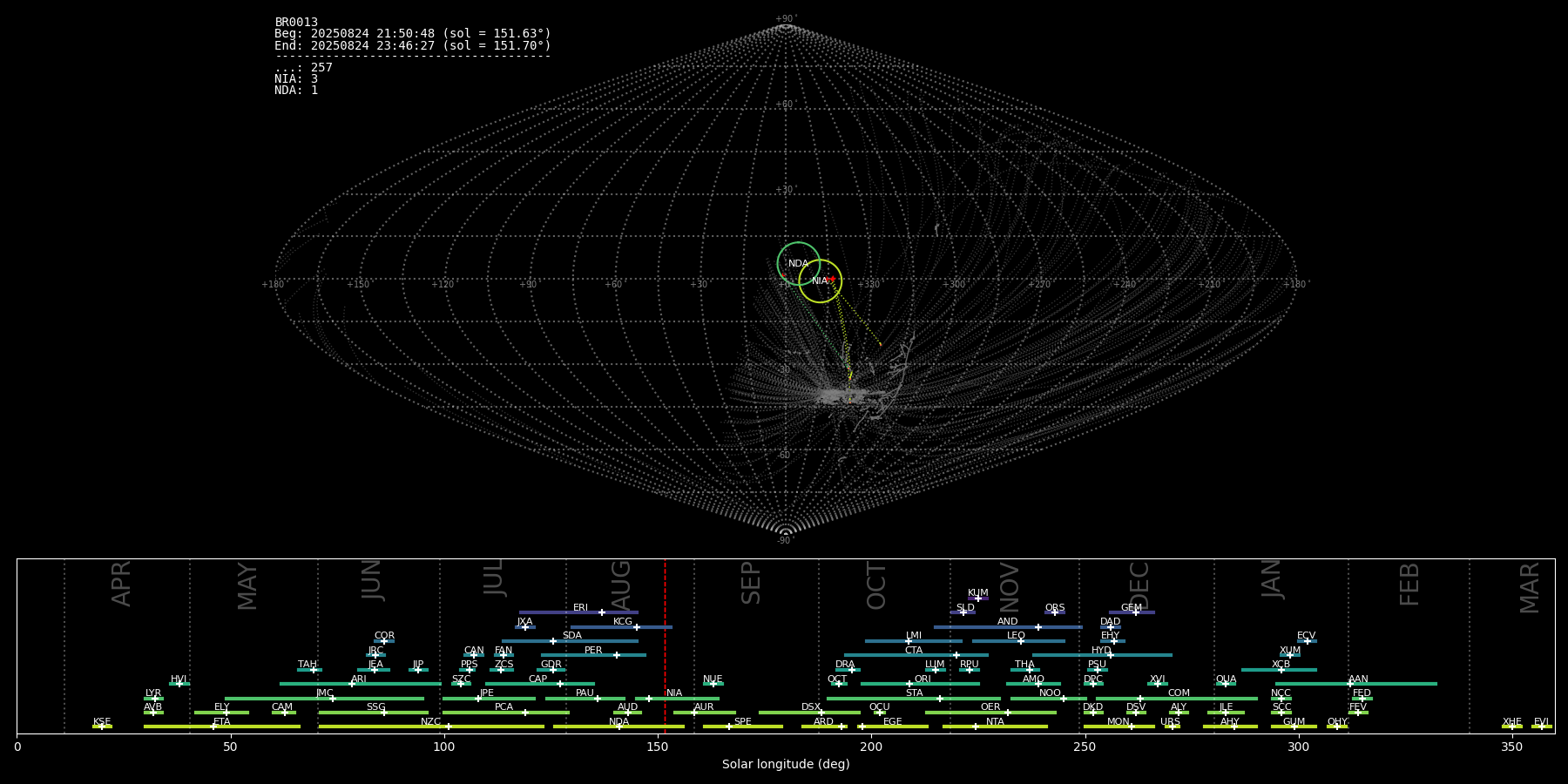The width and height of the screenshot is (1568, 784).
Task: Click the 'NDA: 1' count in header
Action: (x=296, y=91)
